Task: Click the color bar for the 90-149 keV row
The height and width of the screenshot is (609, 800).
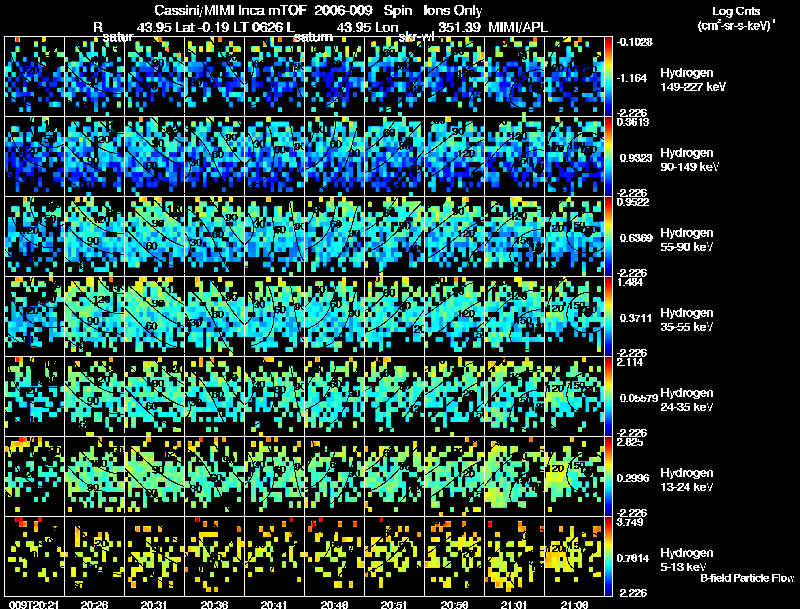Action: pyautogui.click(x=608, y=157)
